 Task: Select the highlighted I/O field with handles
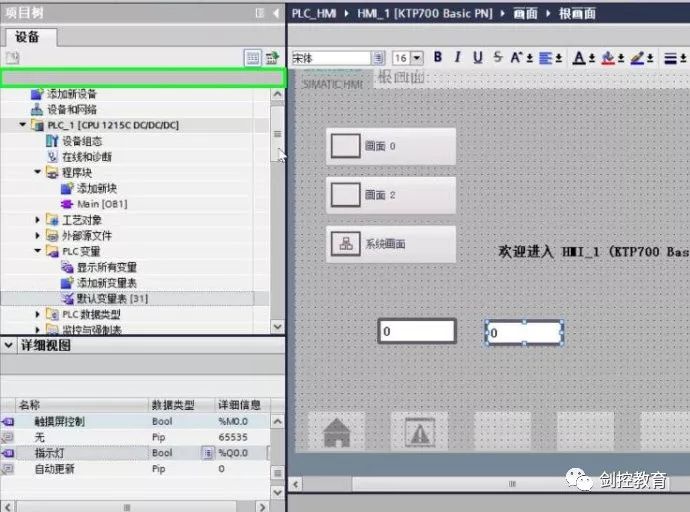tap(524, 333)
